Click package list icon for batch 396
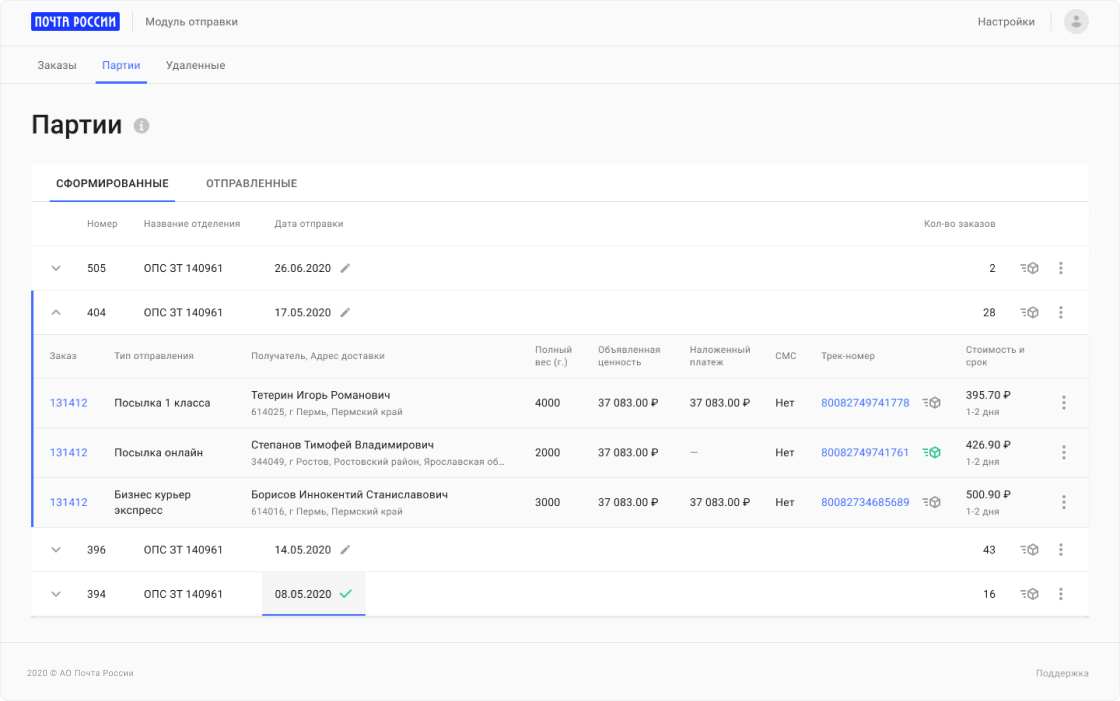This screenshot has width=1120, height=701. click(1029, 550)
